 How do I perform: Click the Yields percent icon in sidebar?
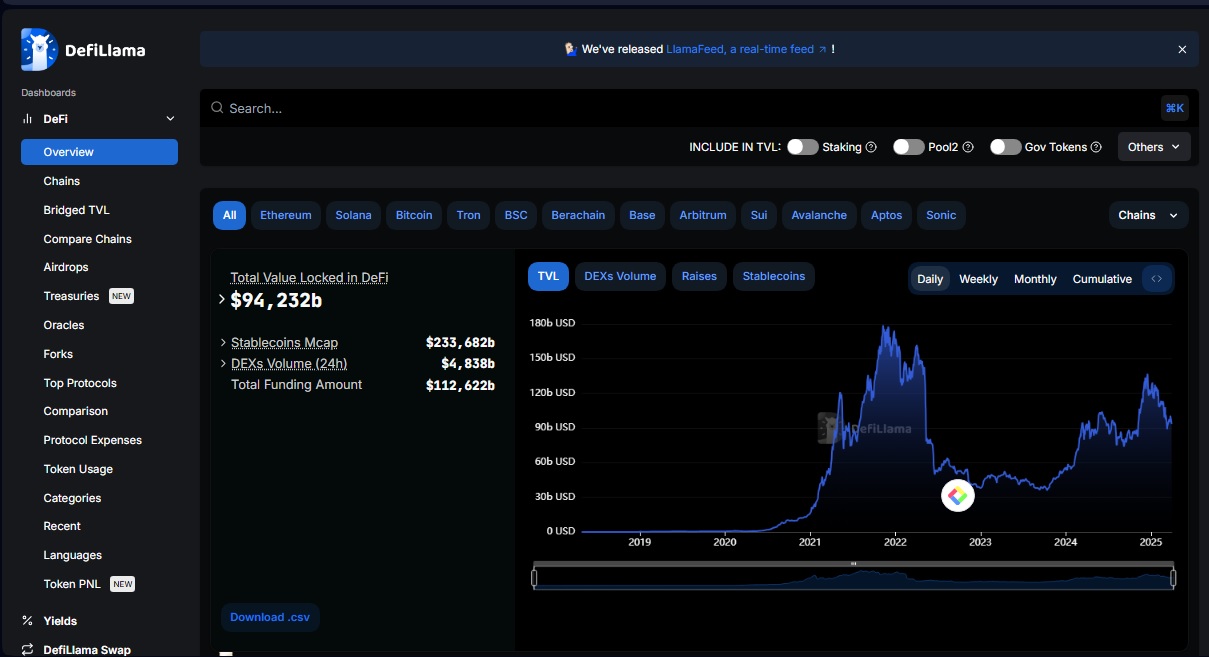coord(28,621)
